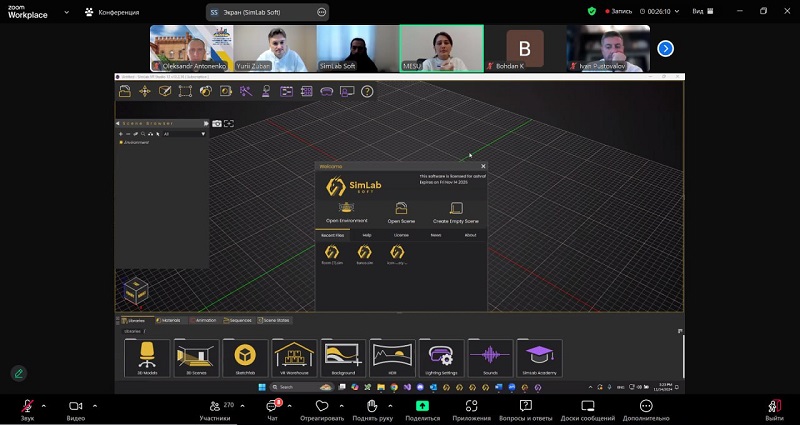800x425 pixels.
Task: Click the box edit geometry tool
Action: [x=165, y=91]
